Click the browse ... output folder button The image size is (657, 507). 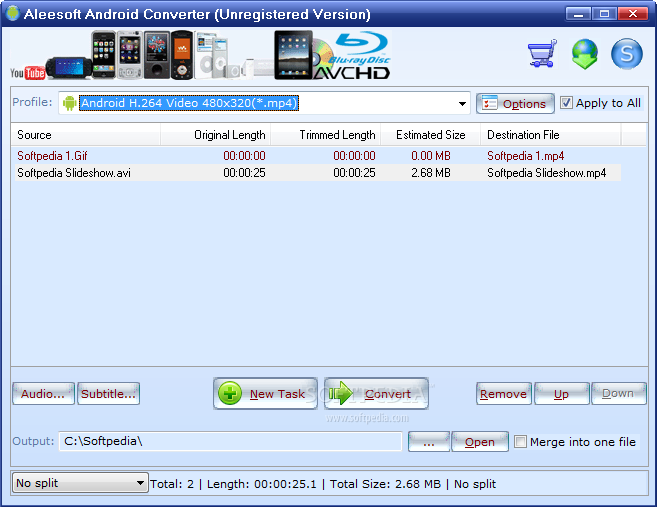[429, 442]
